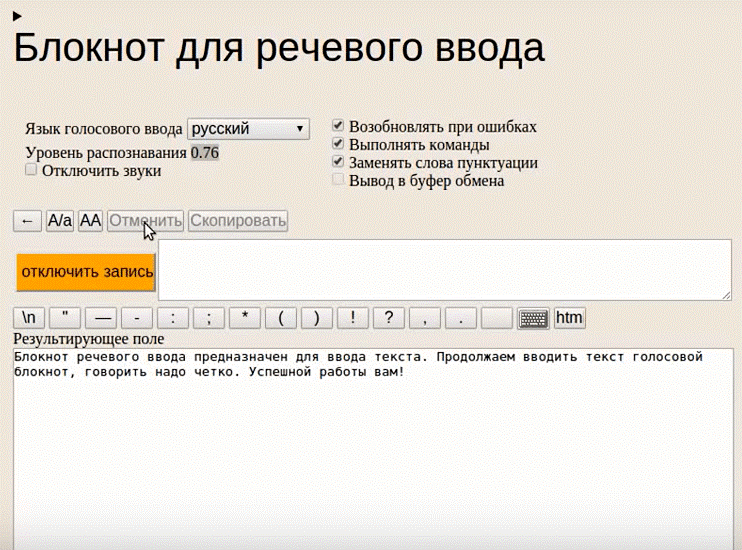
Task: Click the "Результирующее поле" label
Action: tap(89, 339)
